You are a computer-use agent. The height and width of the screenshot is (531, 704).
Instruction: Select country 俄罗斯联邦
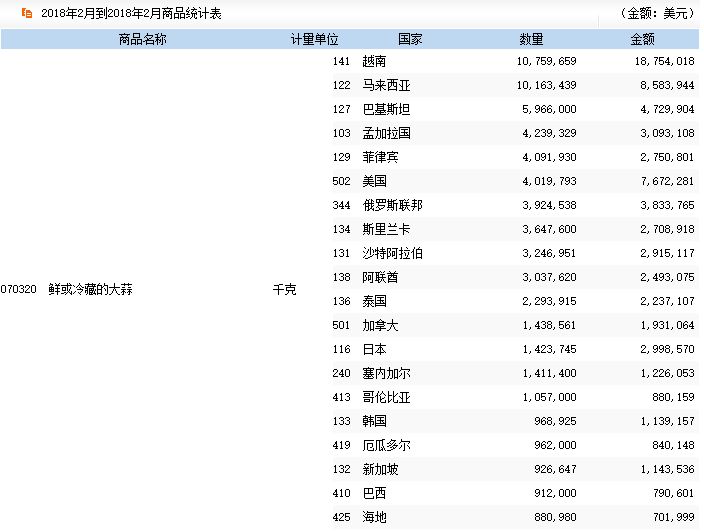point(392,205)
